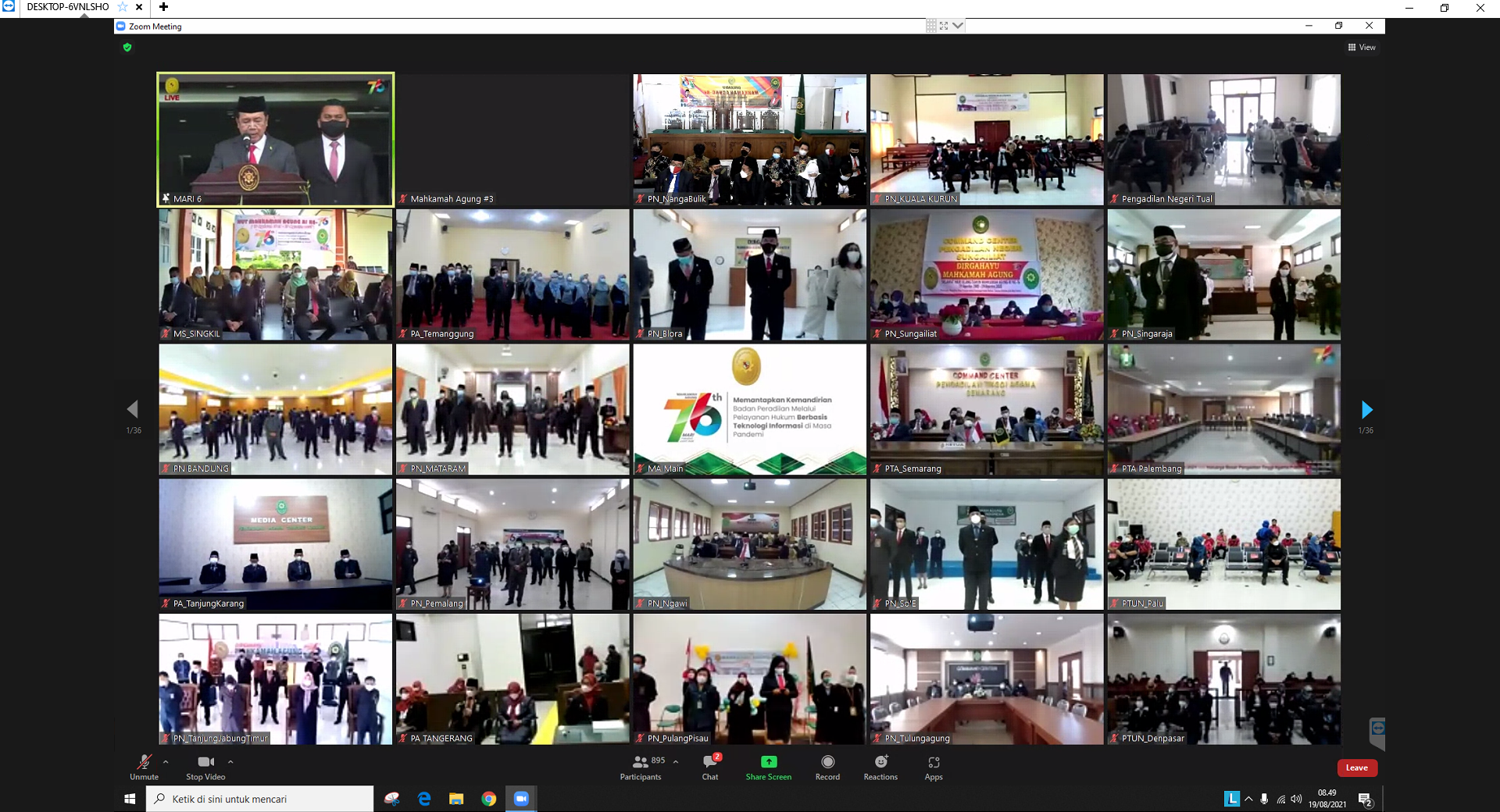The image size is (1500, 812).
Task: Click the red Leave button
Action: (x=1357, y=767)
